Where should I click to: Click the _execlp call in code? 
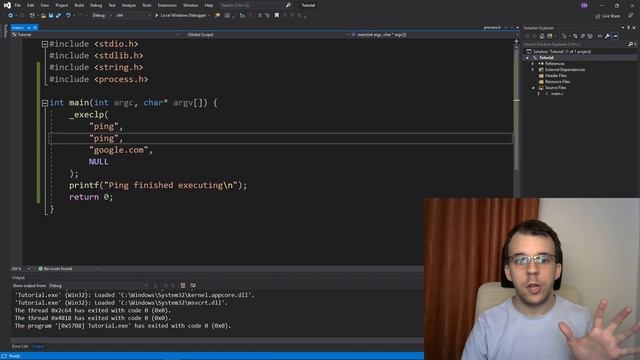tap(89, 115)
